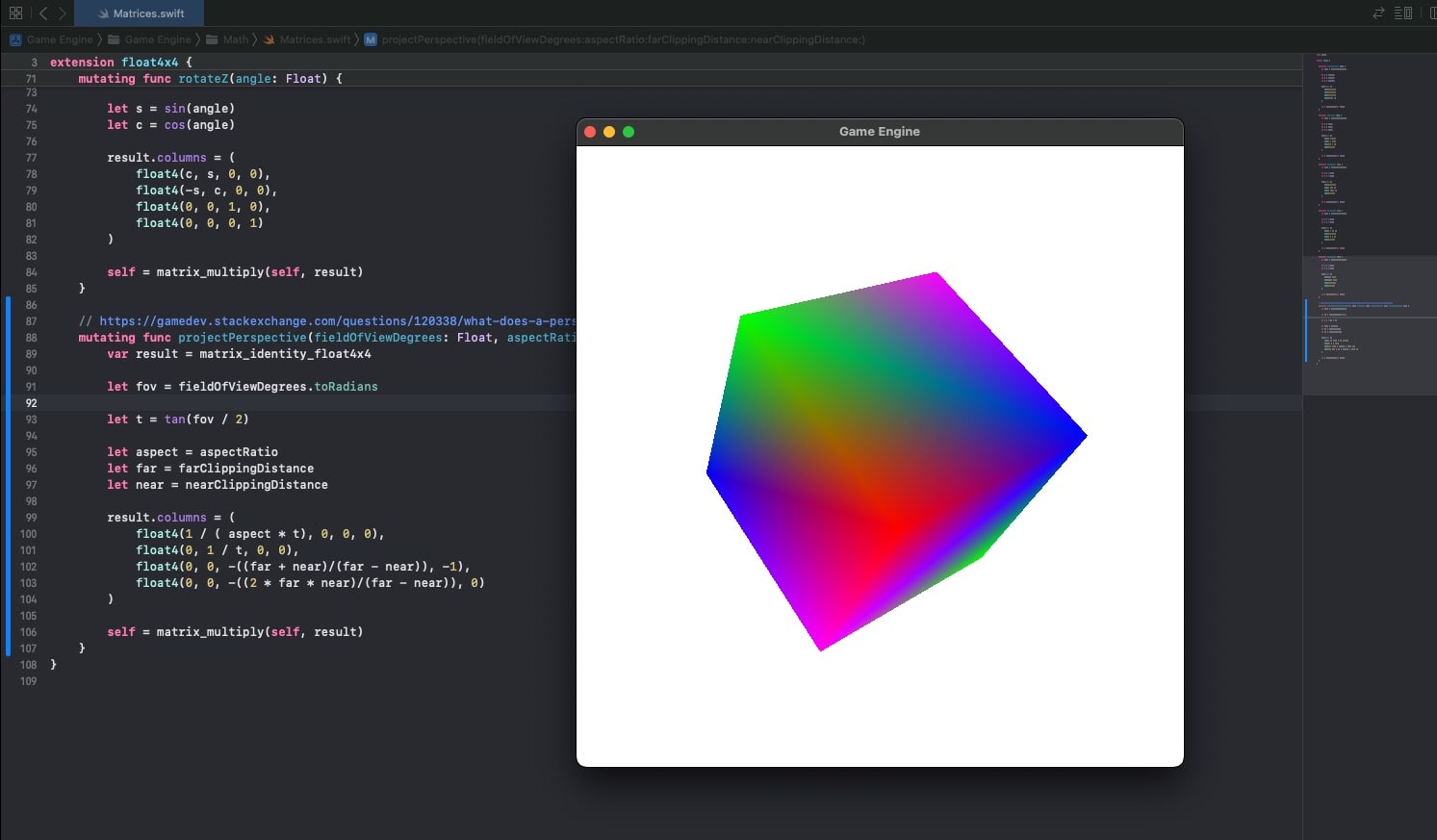
Task: Go forward to next file
Action: click(x=62, y=13)
